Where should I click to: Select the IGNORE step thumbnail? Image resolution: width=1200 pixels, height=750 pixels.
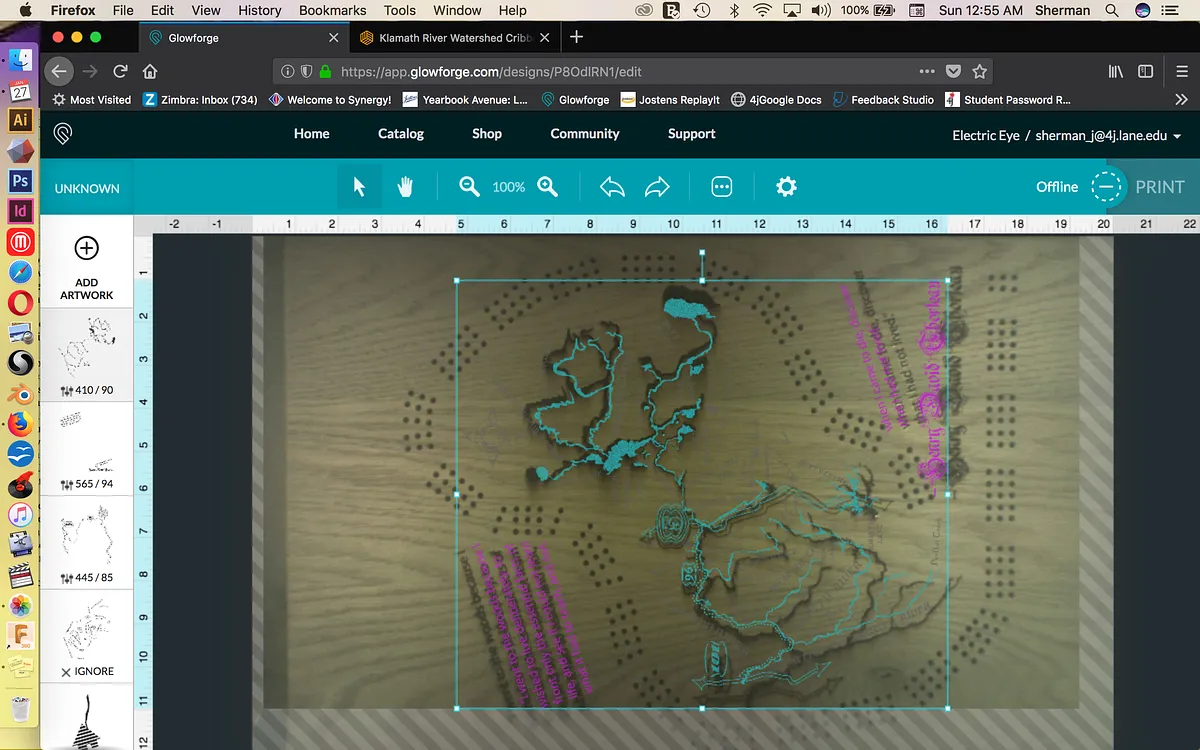(x=87, y=635)
